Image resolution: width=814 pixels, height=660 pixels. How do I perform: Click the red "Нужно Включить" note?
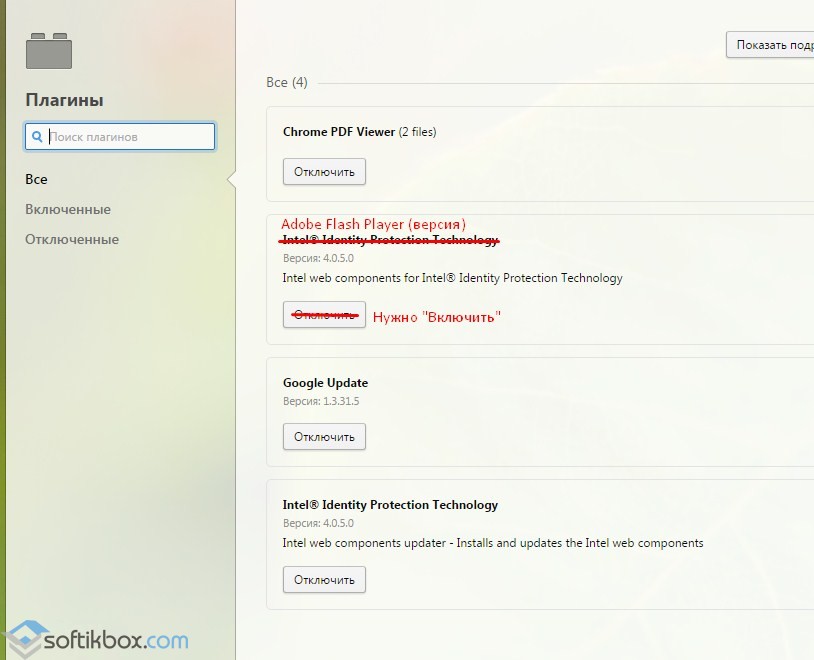[437, 317]
